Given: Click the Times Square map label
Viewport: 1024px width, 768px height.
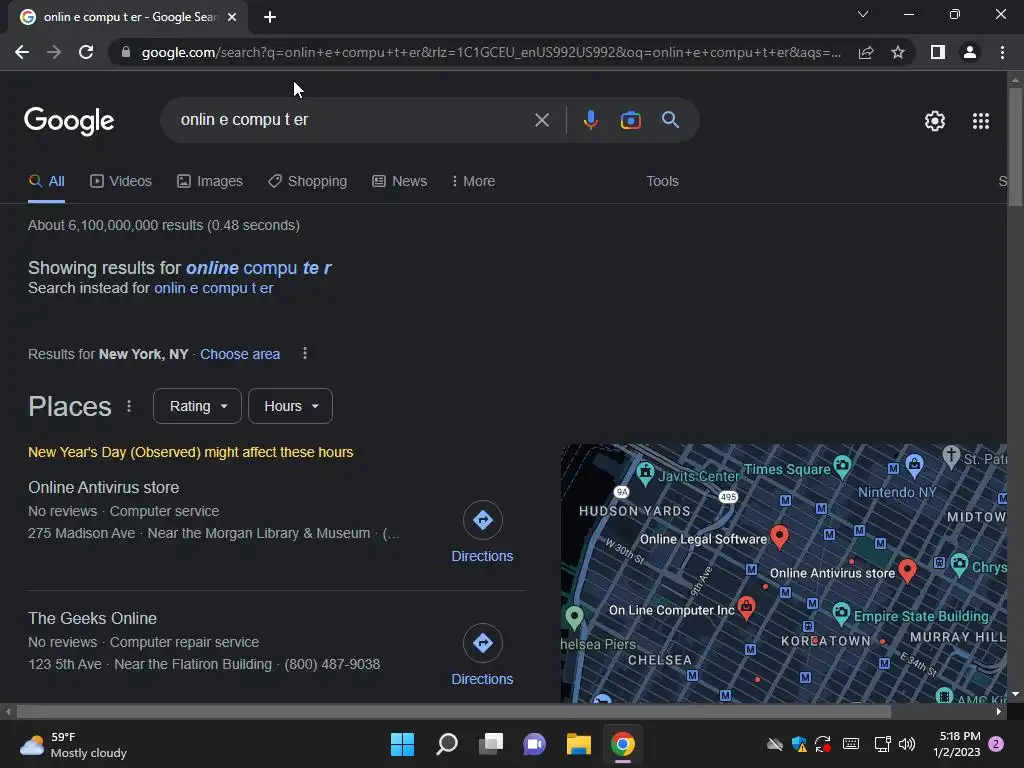Looking at the screenshot, I should (787, 470).
